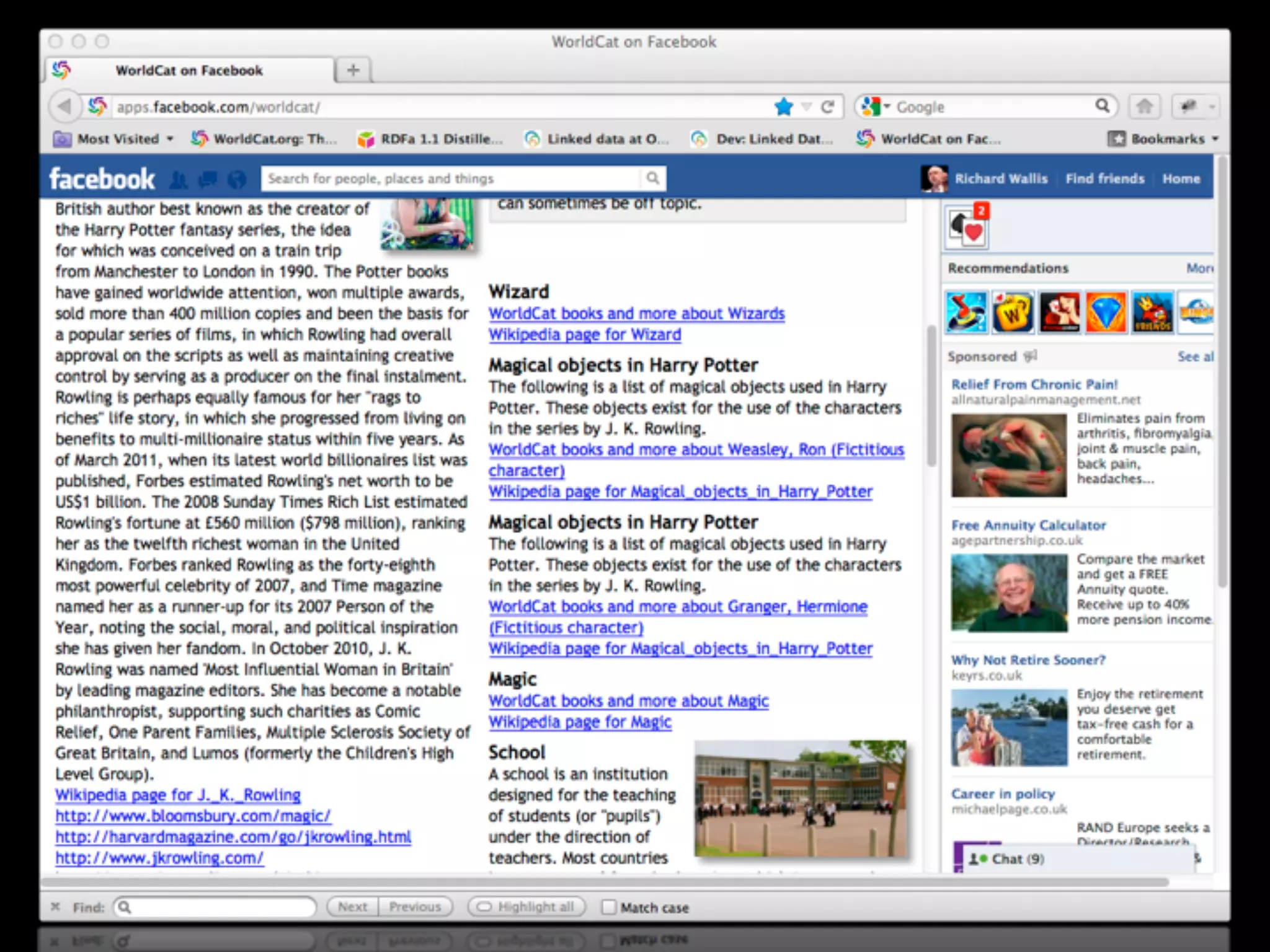
Task: Enable the Match case checkbox
Action: tap(609, 907)
